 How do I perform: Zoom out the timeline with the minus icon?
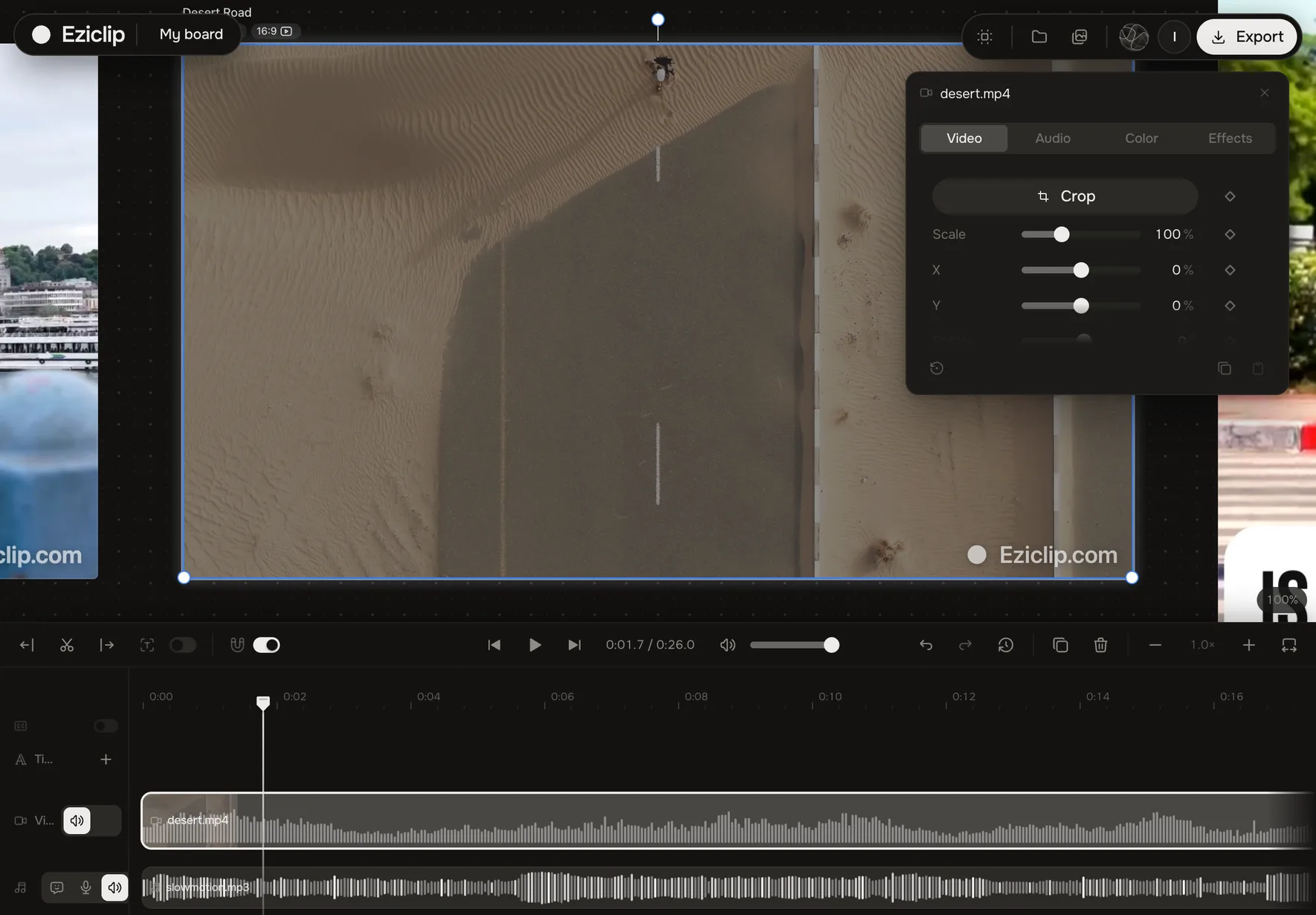1155,645
